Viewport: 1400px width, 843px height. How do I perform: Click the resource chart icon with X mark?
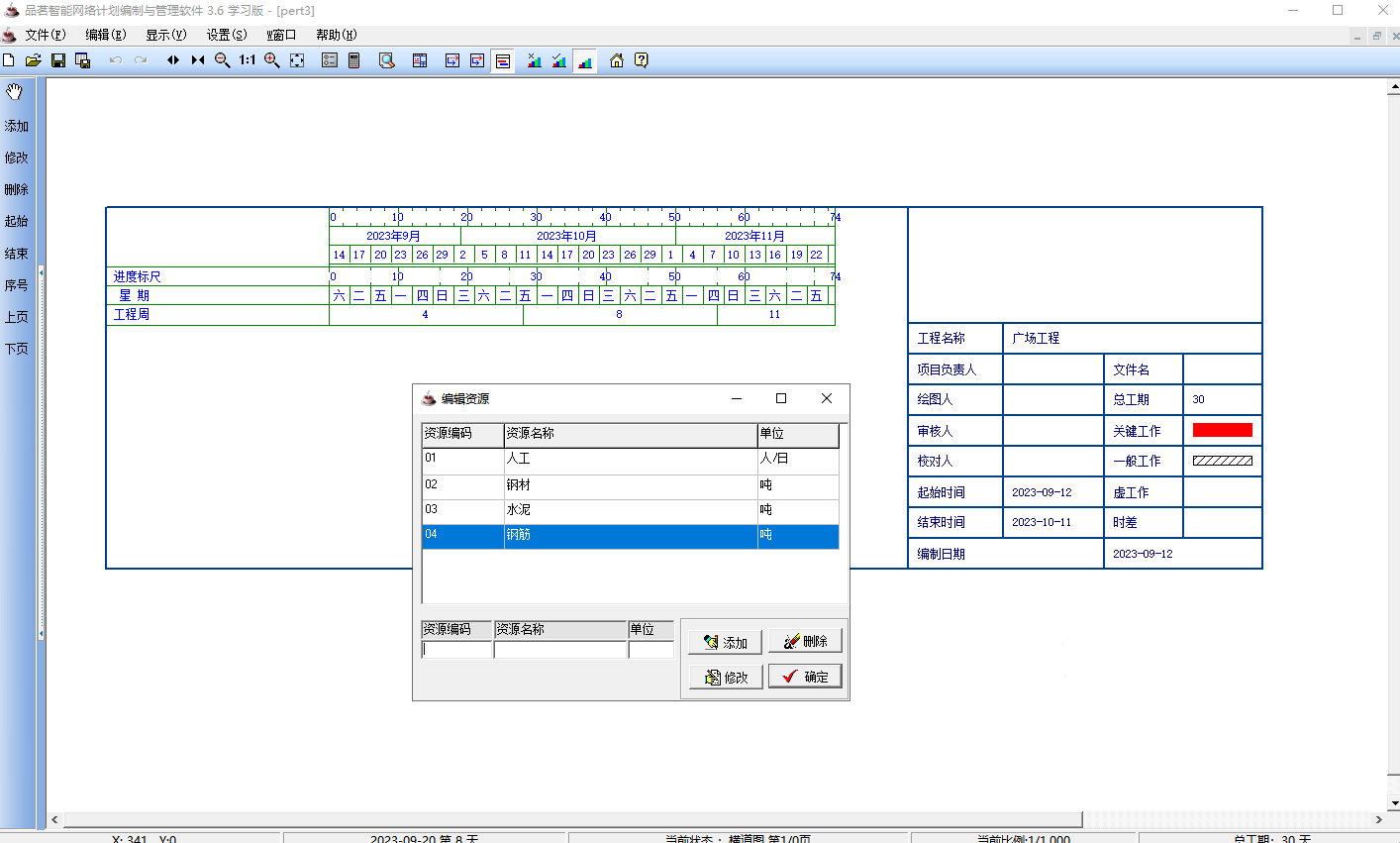(x=535, y=60)
